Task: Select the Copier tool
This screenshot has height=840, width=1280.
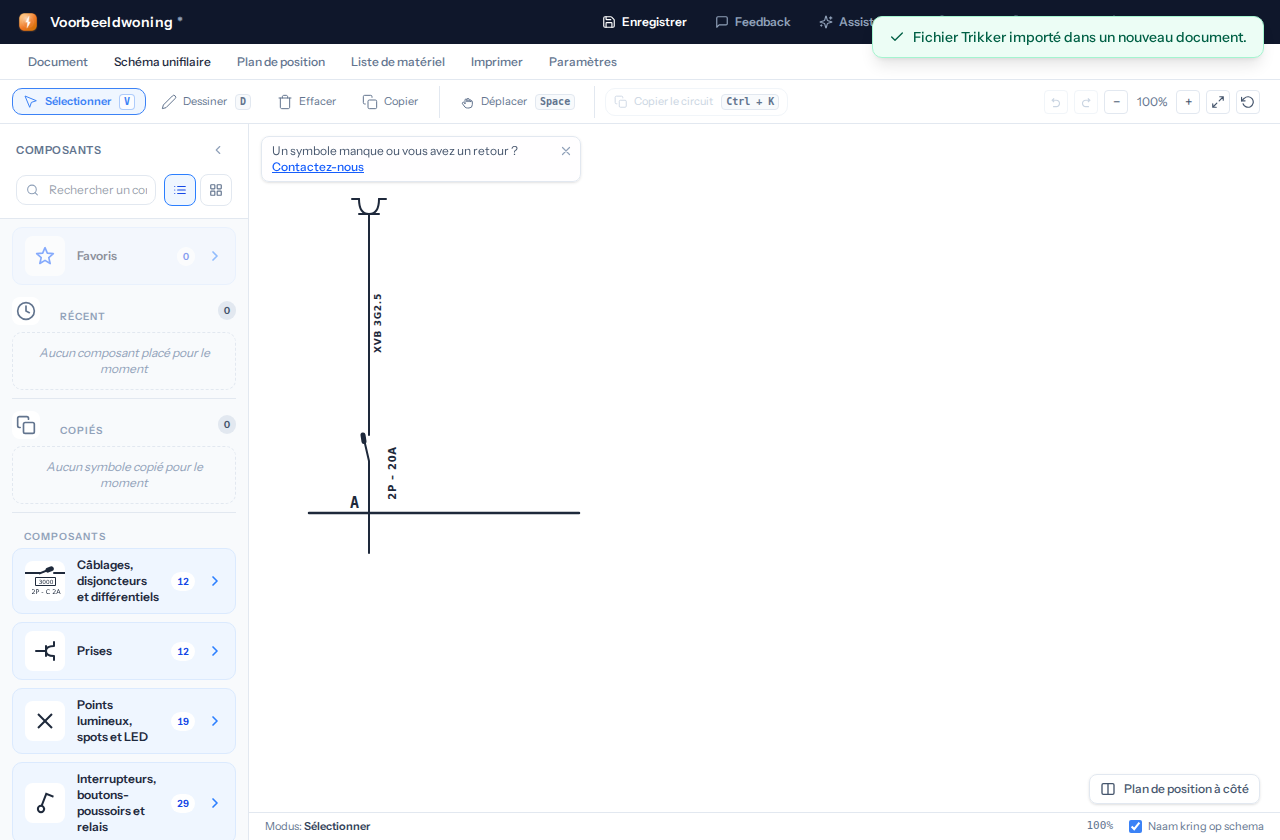Action: pos(390,102)
